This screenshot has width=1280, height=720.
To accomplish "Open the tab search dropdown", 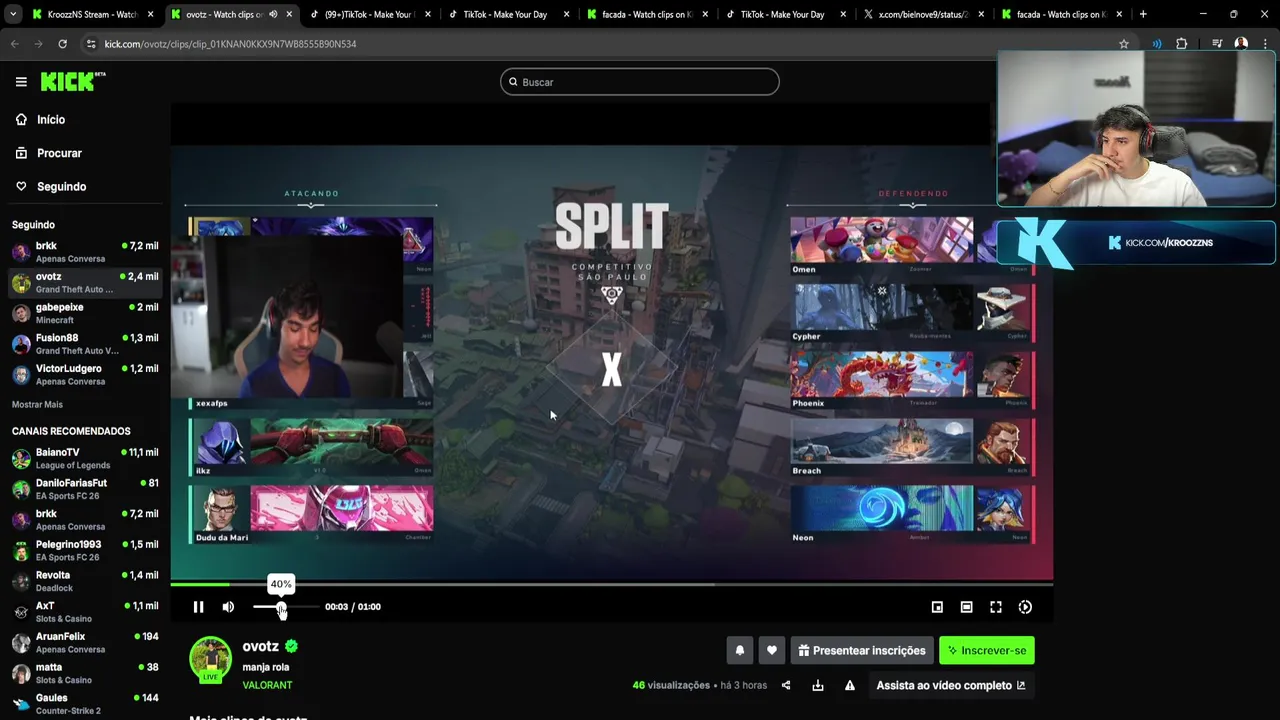I will [x=12, y=14].
